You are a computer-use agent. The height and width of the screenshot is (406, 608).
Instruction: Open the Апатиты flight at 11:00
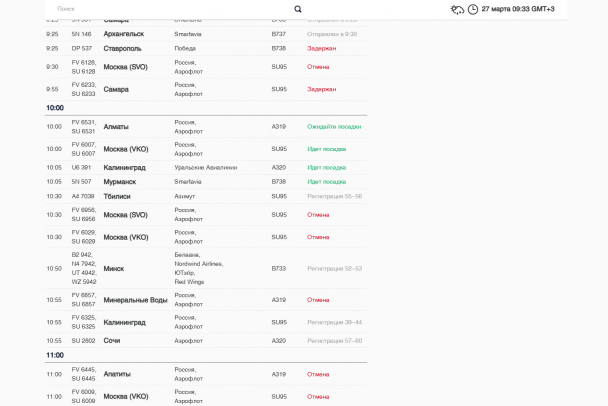tap(117, 374)
